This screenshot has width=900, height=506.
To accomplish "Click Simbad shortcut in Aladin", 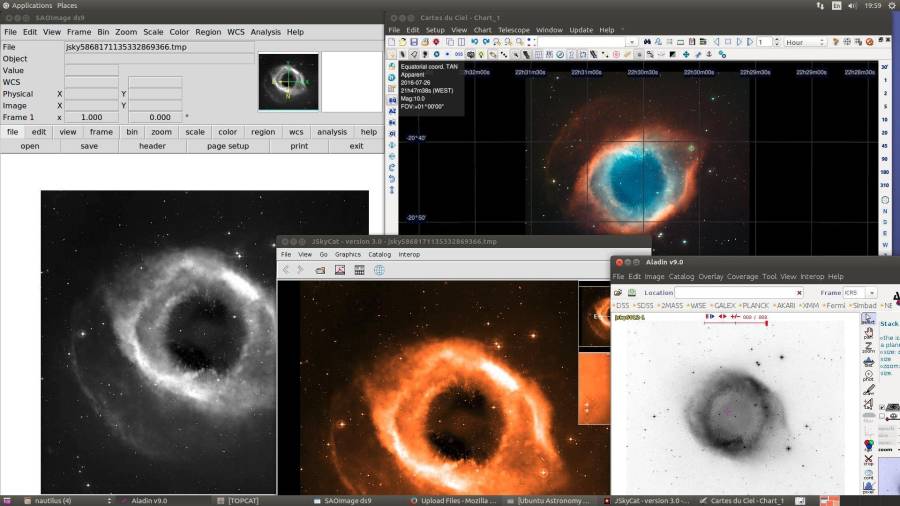I will click(x=864, y=306).
